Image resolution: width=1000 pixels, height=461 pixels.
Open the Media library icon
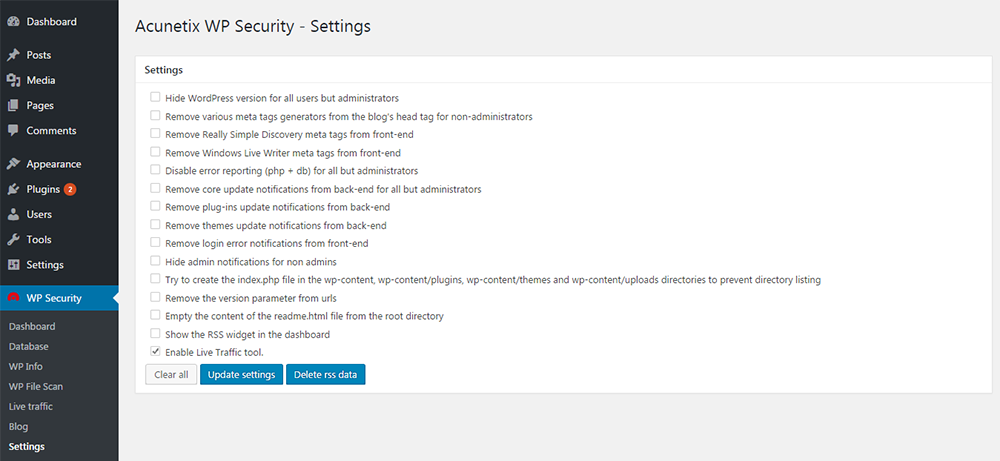click(x=13, y=80)
